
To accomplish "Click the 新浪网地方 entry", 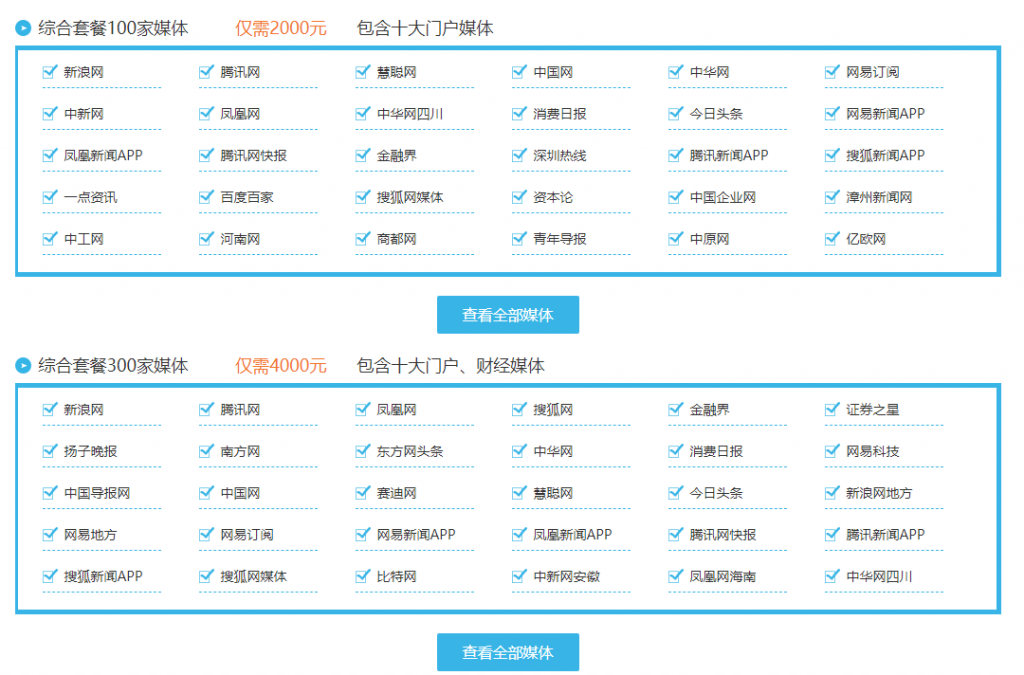I will point(879,494).
